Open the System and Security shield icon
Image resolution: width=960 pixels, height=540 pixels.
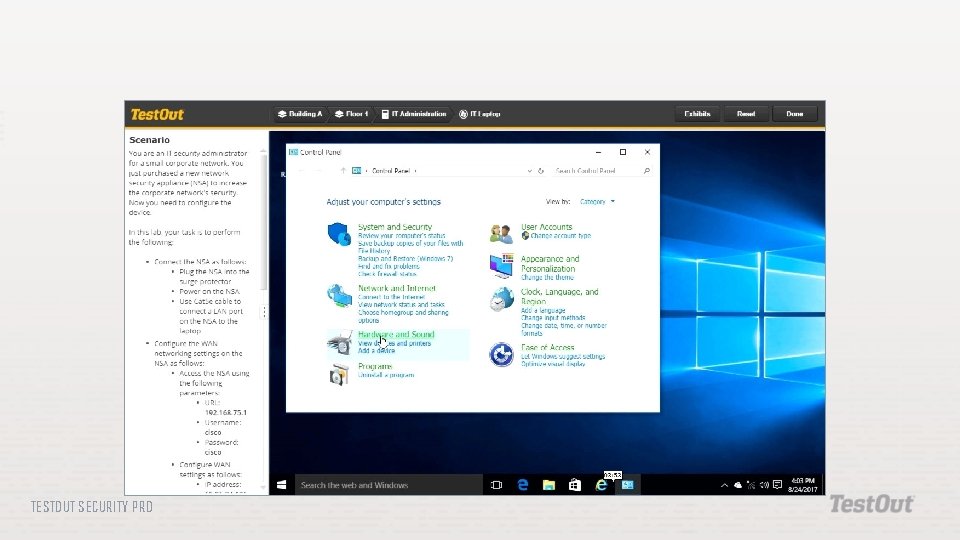(x=339, y=234)
